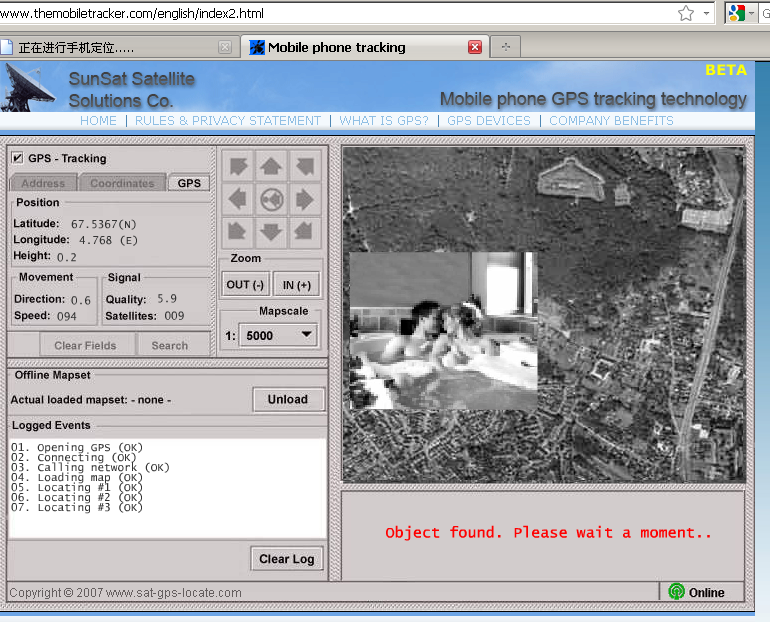The width and height of the screenshot is (770, 622).
Task: Zoom out with OUT (-) button
Action: 245,285
